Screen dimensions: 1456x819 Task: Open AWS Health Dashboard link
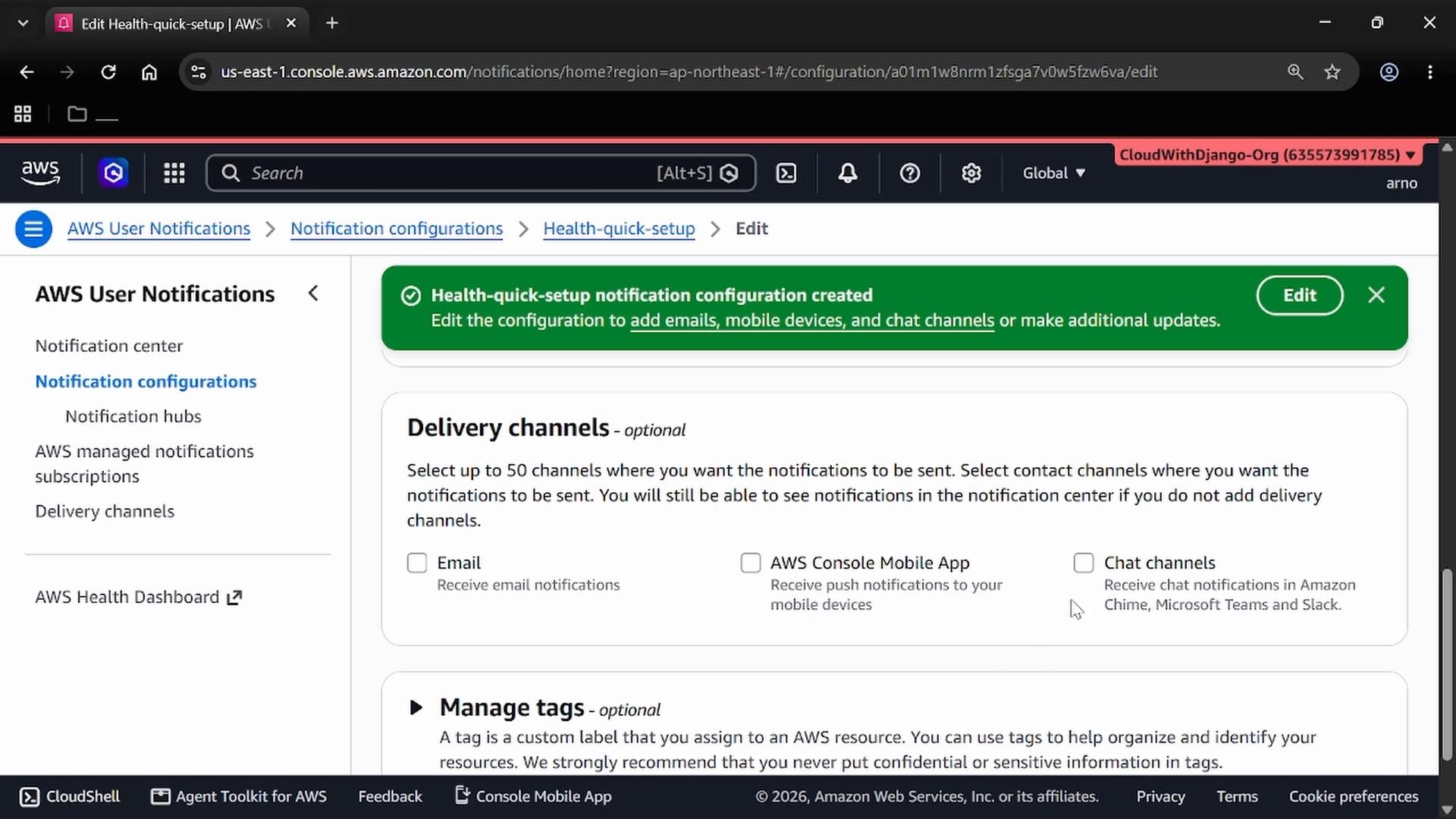pyautogui.click(x=127, y=598)
